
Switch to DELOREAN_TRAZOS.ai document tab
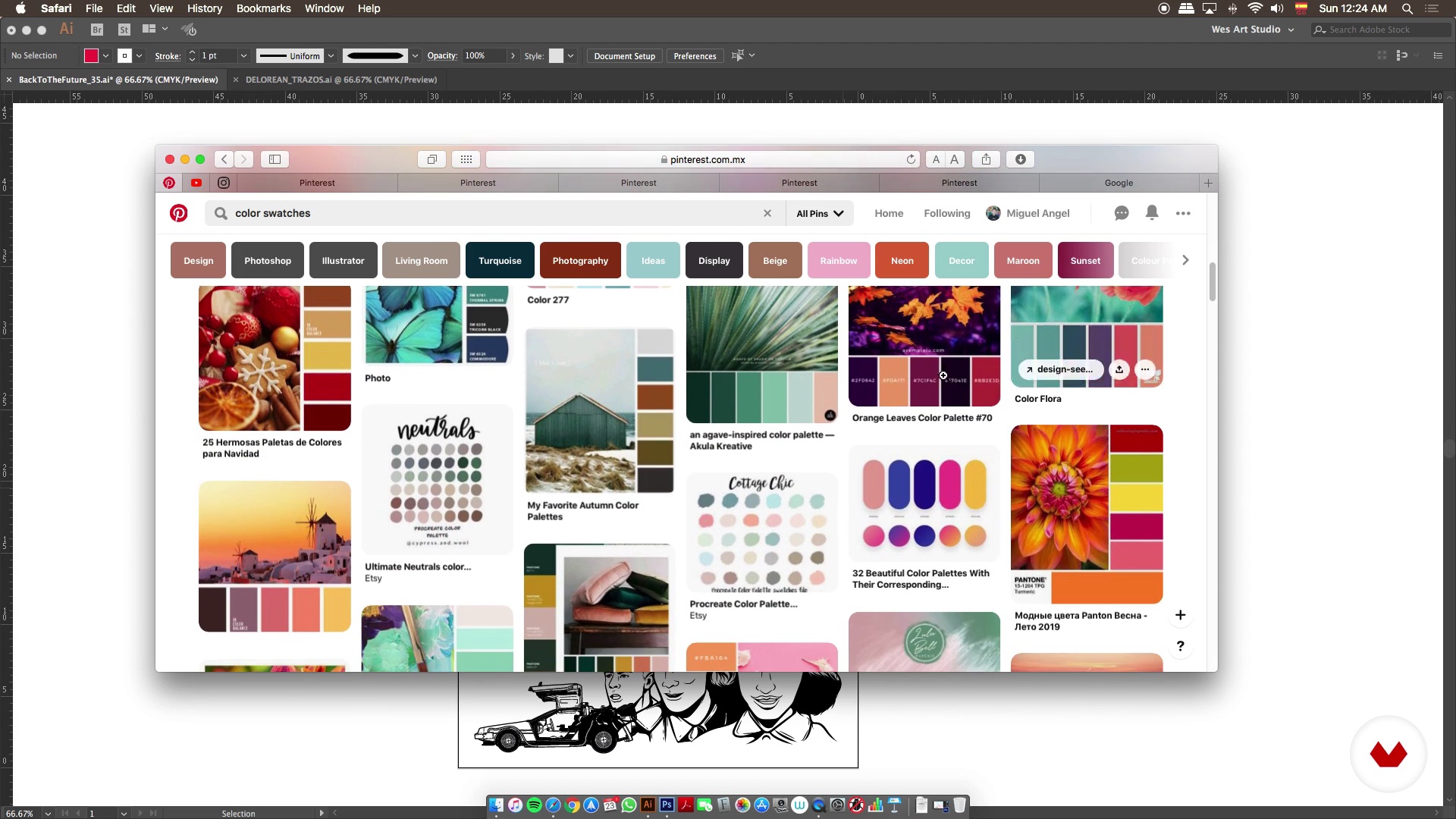341,80
